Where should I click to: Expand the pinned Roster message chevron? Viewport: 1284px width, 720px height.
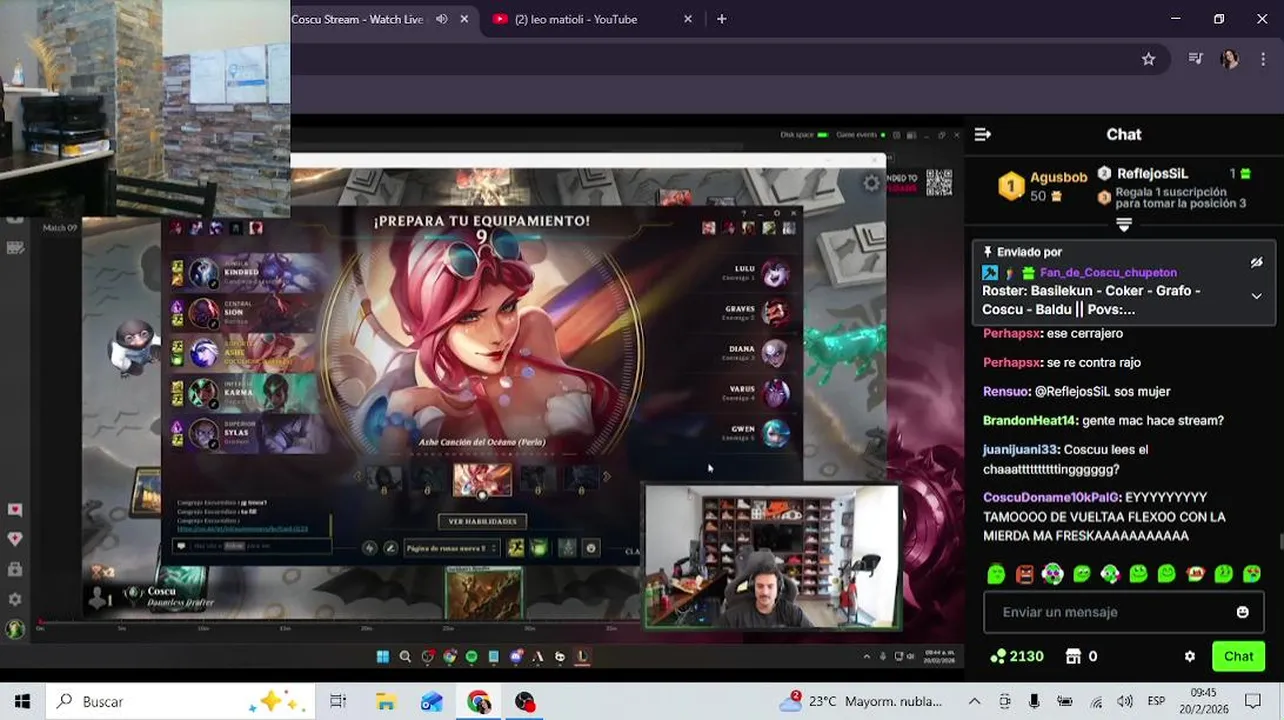pyautogui.click(x=1256, y=296)
